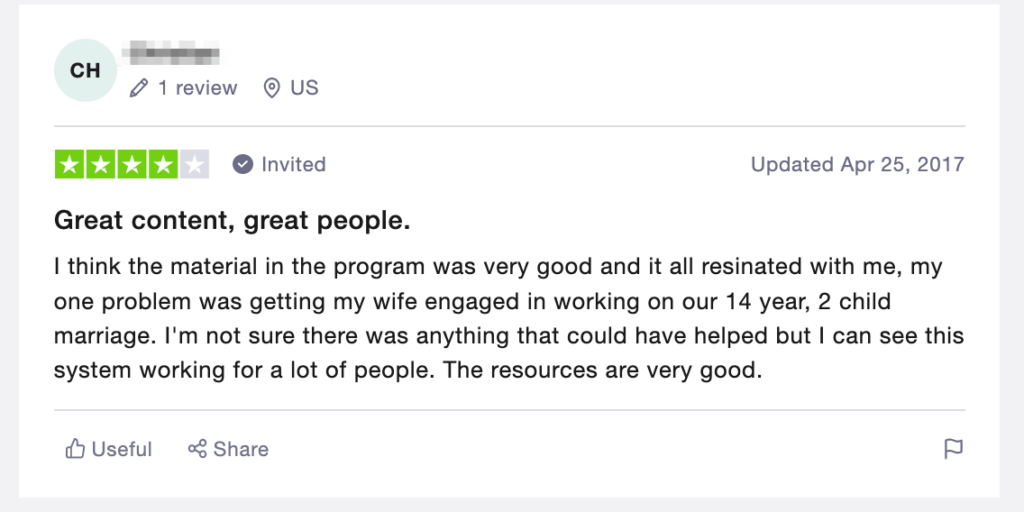
Task: Click the Share network icon
Action: tap(197, 449)
